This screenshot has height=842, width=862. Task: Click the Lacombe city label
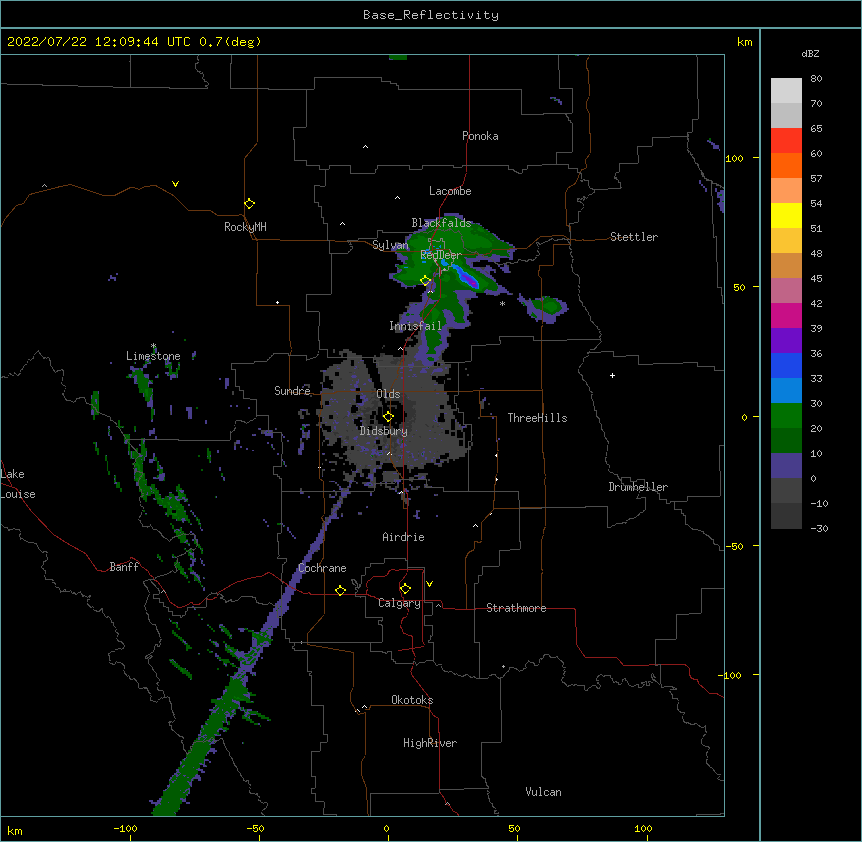point(450,191)
